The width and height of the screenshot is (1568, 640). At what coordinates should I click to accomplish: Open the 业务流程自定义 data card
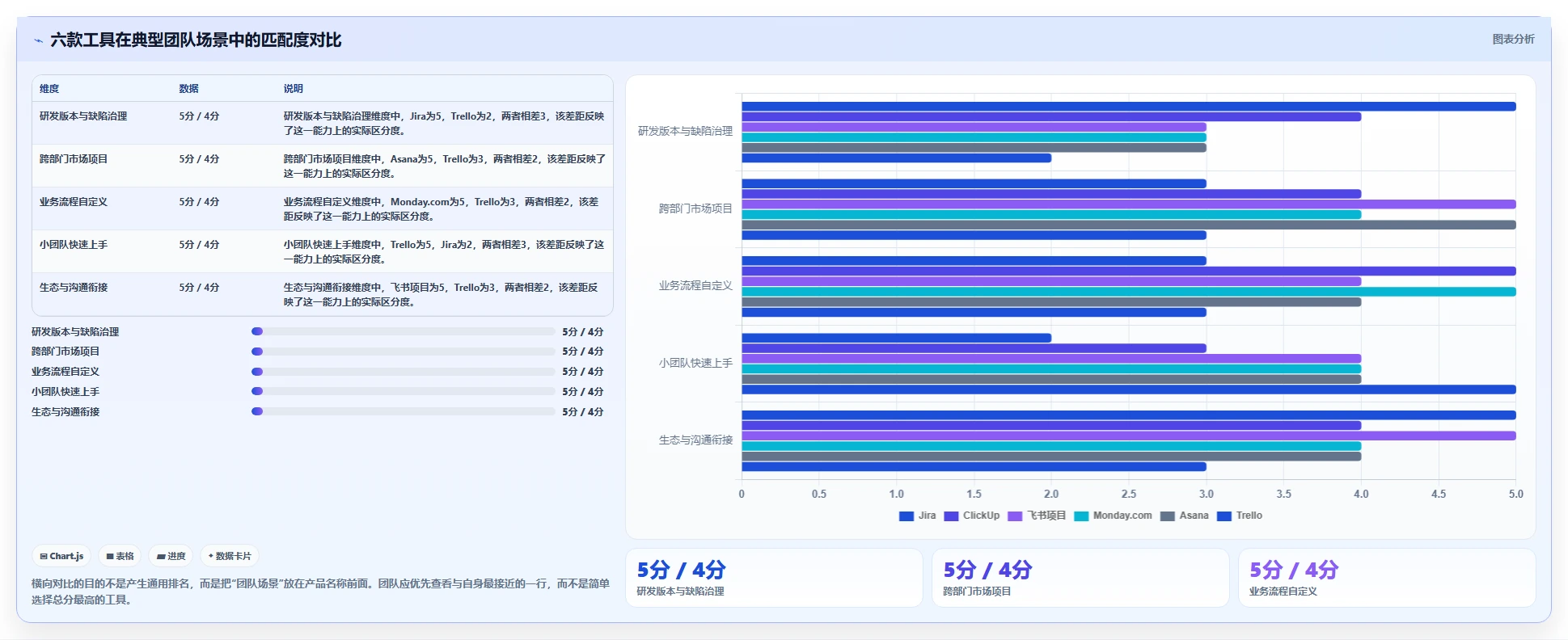click(1387, 578)
